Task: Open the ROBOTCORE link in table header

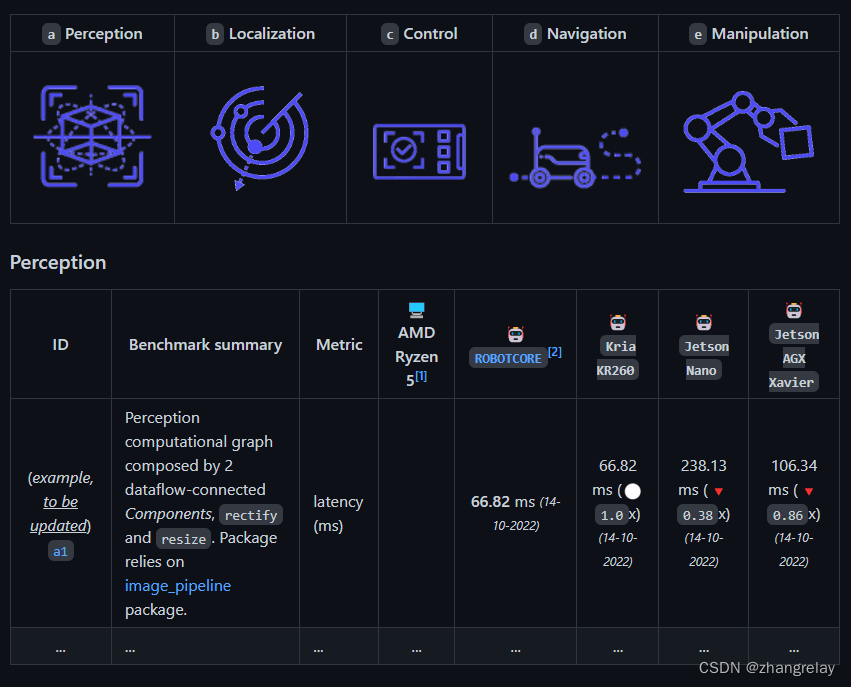Action: pos(508,358)
